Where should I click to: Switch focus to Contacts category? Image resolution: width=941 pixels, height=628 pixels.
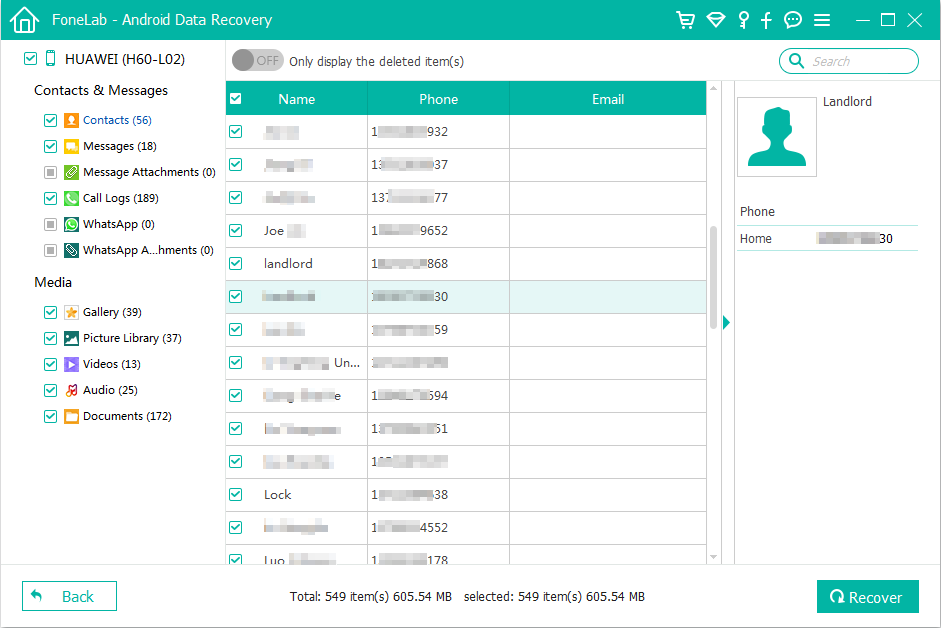coord(117,120)
